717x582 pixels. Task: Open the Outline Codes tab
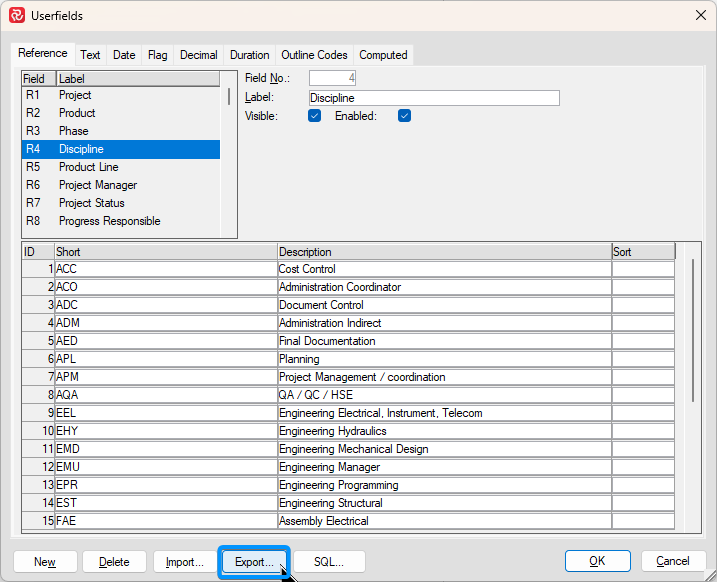coord(314,55)
